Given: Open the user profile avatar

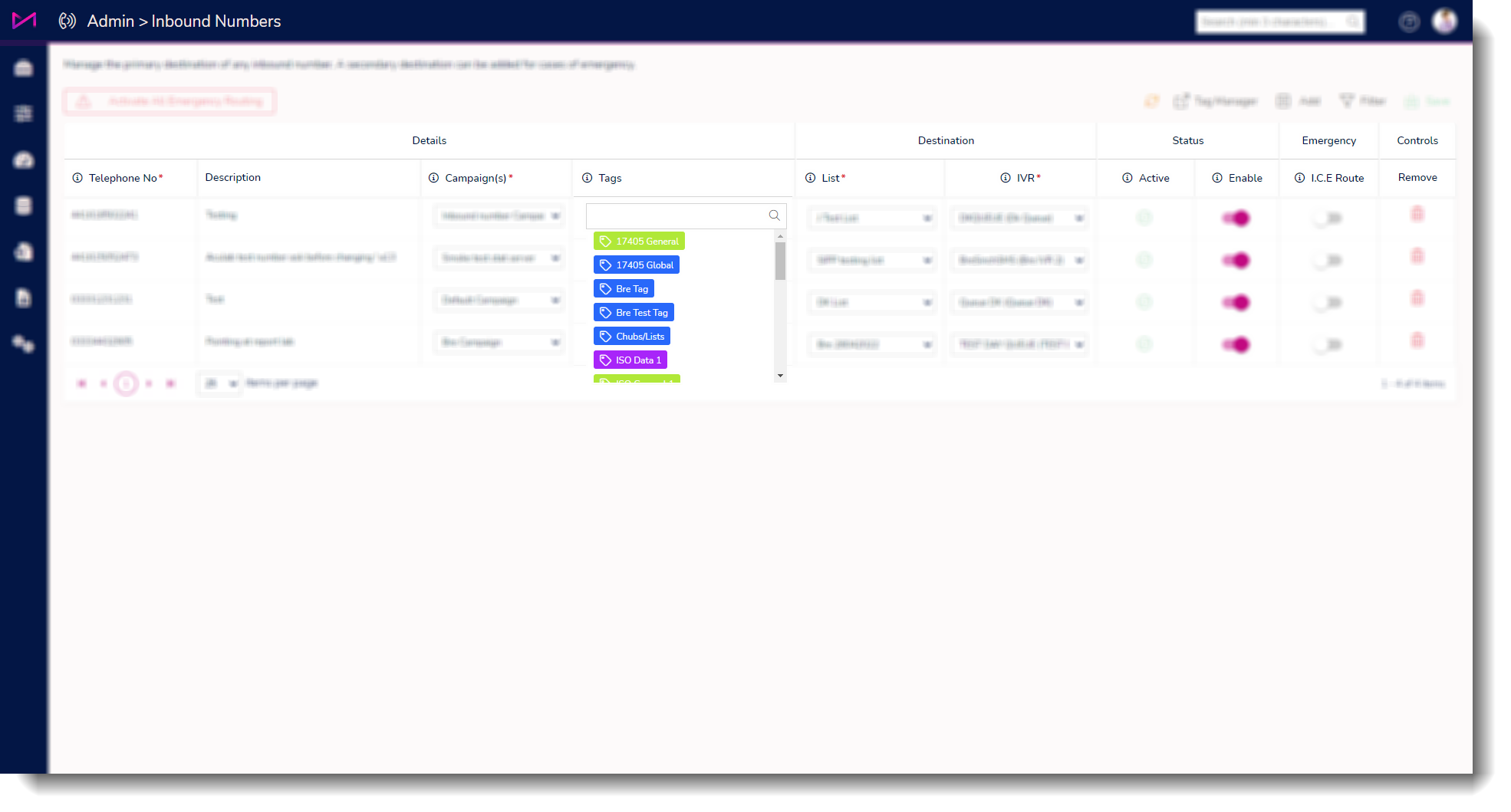Looking at the screenshot, I should coord(1444,21).
